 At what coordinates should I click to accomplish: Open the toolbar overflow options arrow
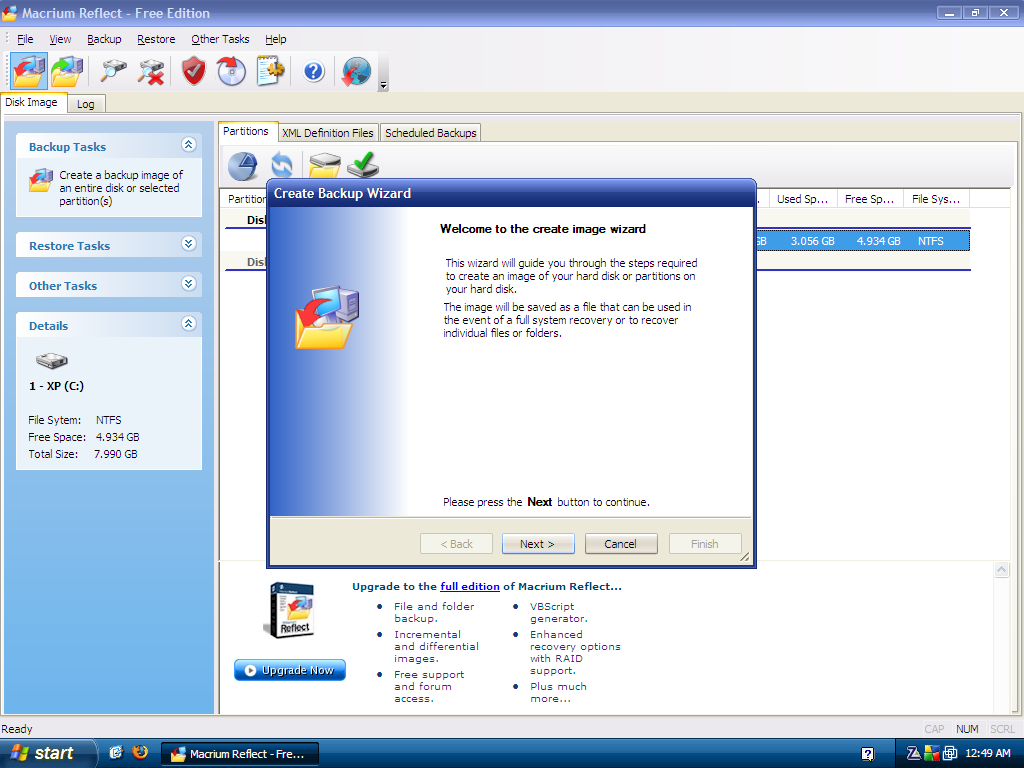(383, 85)
